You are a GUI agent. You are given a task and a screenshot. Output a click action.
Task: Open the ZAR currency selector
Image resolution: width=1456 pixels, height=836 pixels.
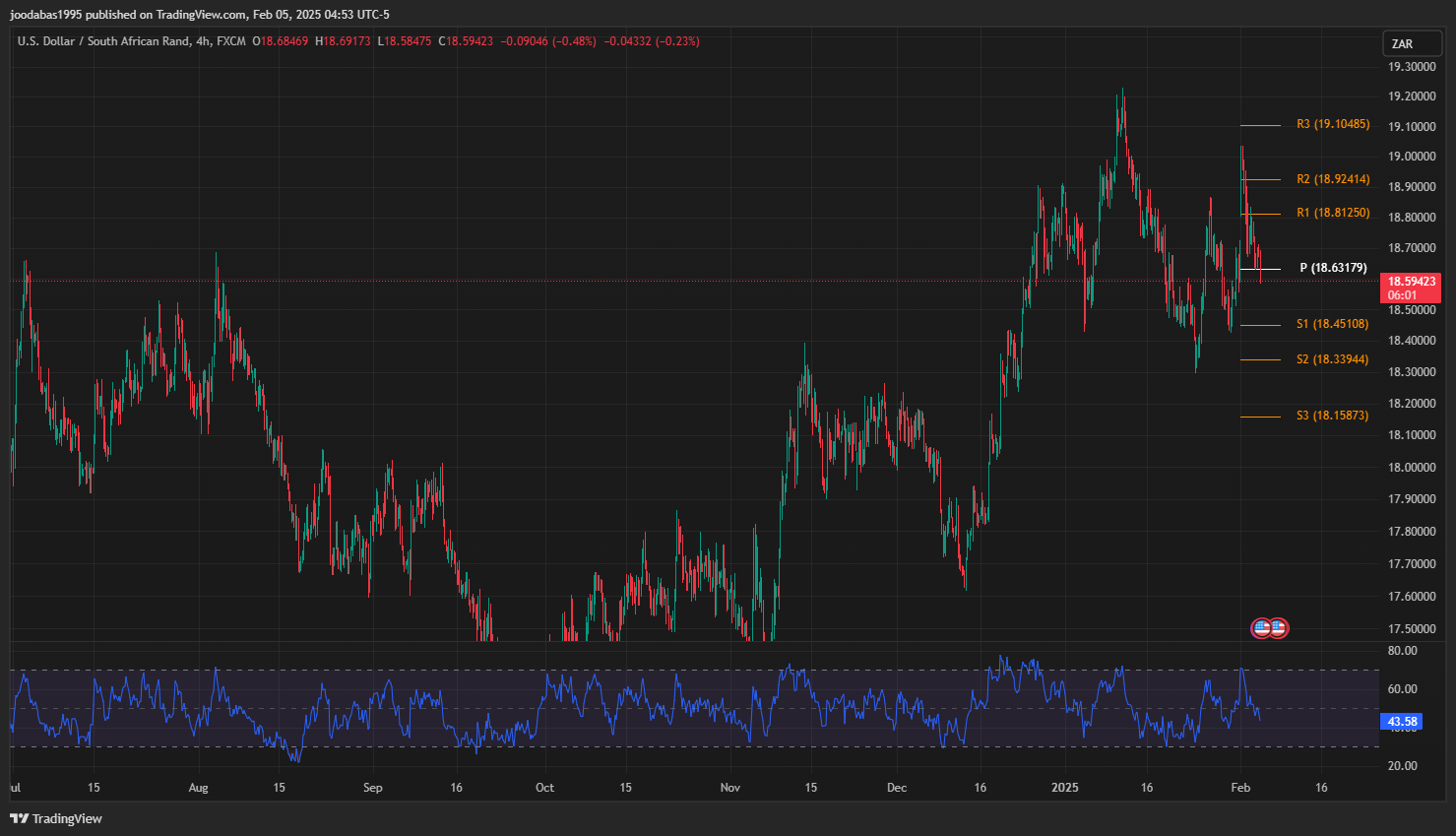click(x=1402, y=44)
